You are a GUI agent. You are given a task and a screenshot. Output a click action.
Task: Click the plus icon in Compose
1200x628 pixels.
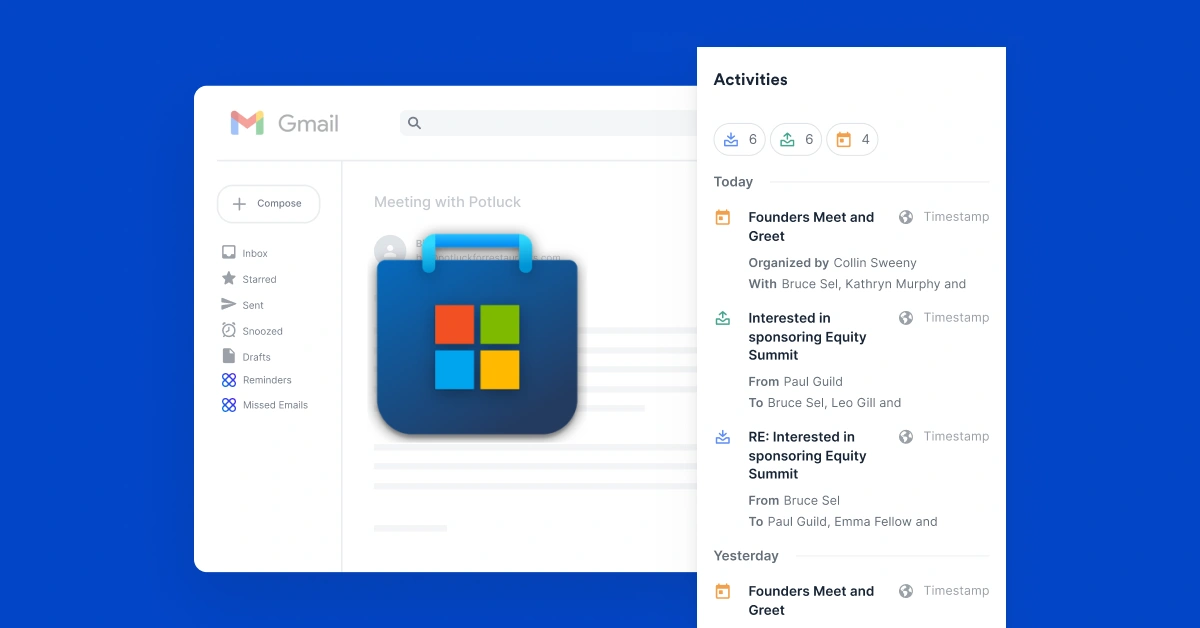click(x=239, y=204)
